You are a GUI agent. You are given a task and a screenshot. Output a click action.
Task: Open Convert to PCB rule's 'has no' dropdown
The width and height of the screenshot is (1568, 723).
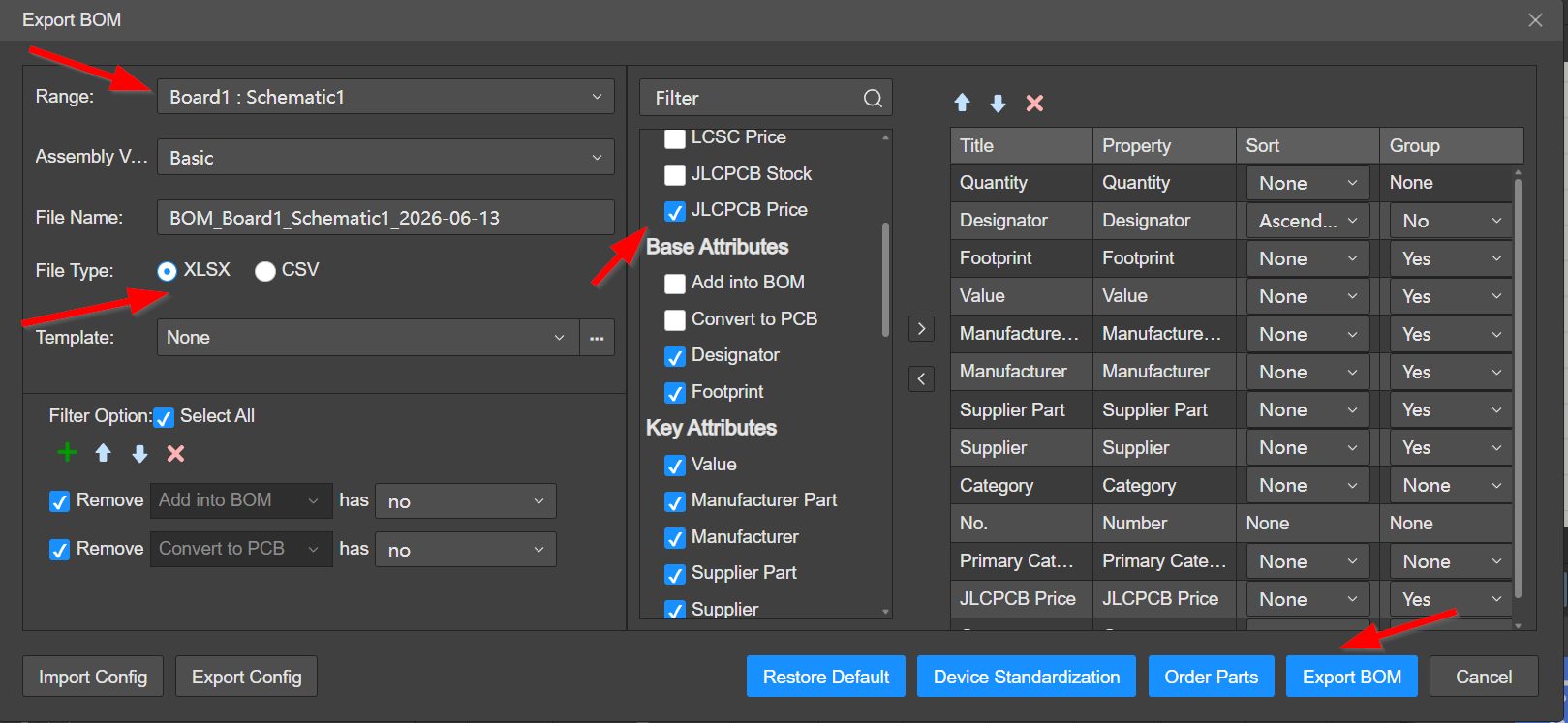(466, 550)
